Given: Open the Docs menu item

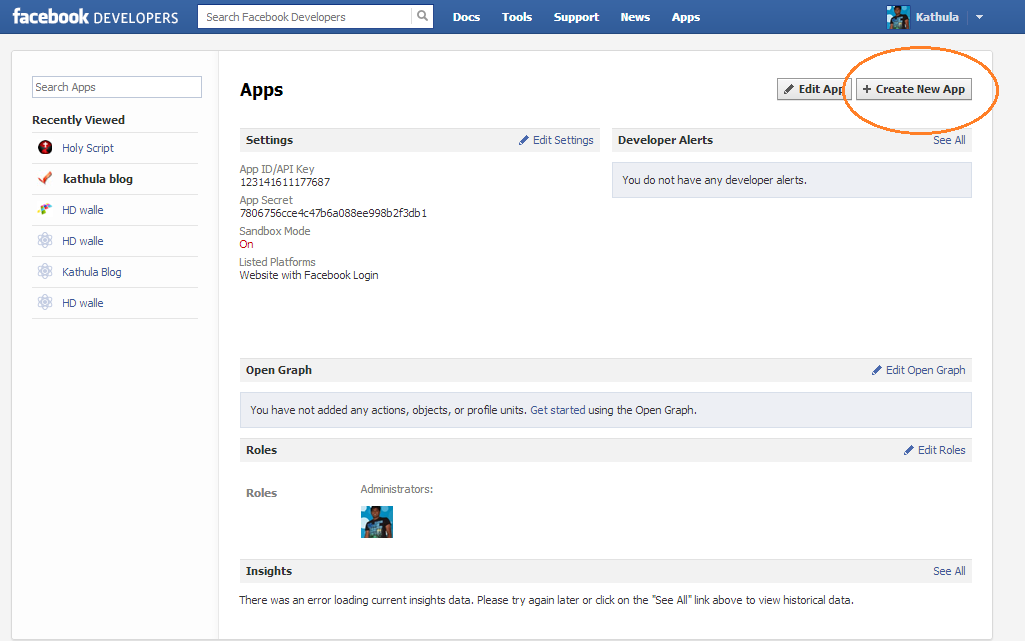Looking at the screenshot, I should pos(466,17).
